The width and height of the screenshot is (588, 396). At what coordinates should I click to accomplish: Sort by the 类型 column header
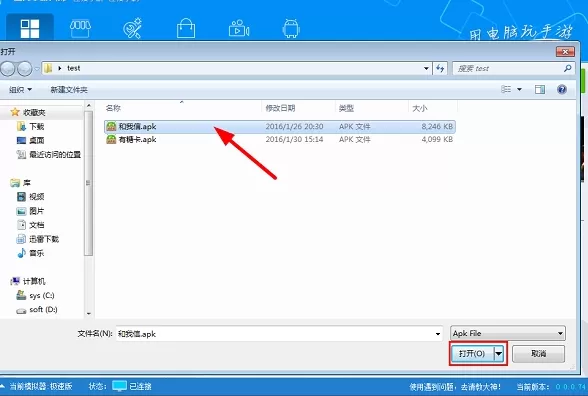371,108
